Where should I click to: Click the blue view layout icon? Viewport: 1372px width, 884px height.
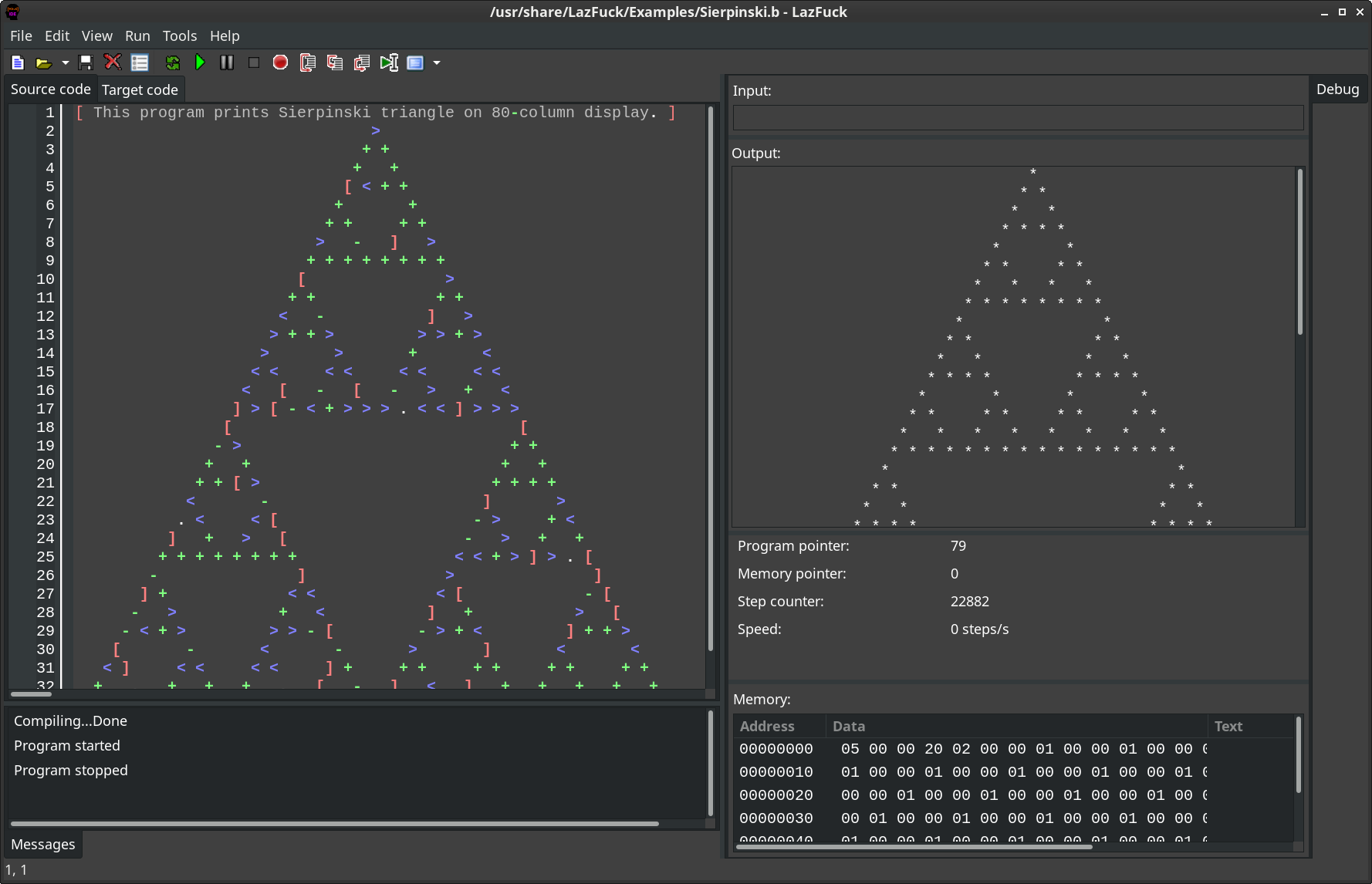[415, 62]
